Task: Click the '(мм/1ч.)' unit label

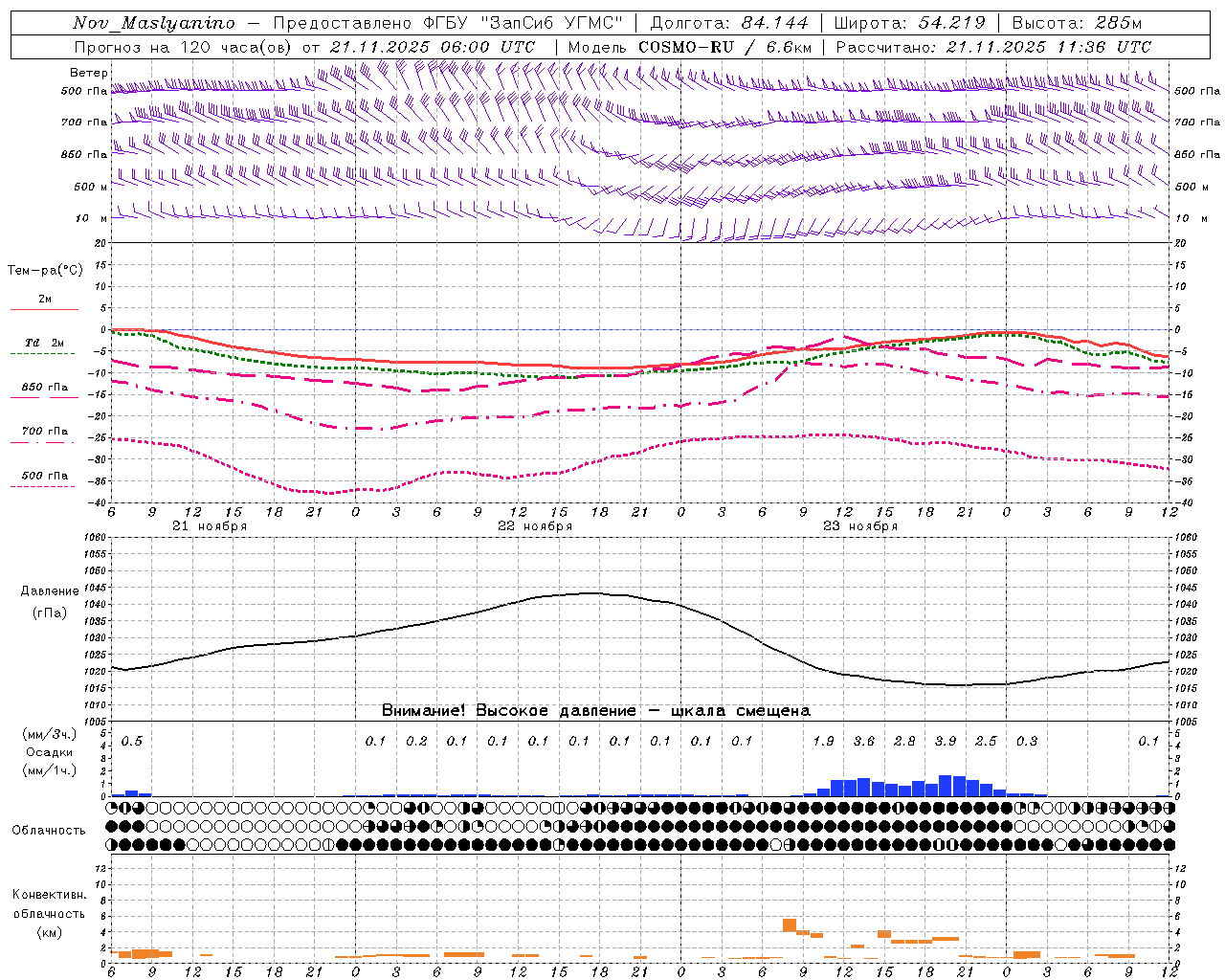Action: (x=49, y=770)
